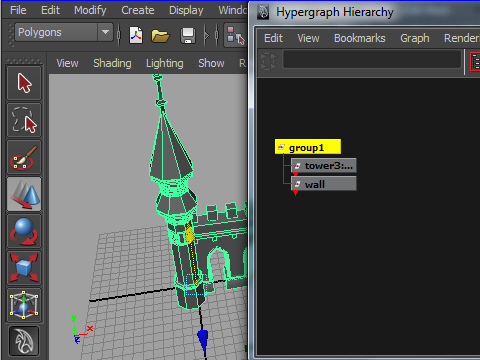Click the select by hierarchy icon
The height and width of the screenshot is (360, 480).
coord(235,35)
